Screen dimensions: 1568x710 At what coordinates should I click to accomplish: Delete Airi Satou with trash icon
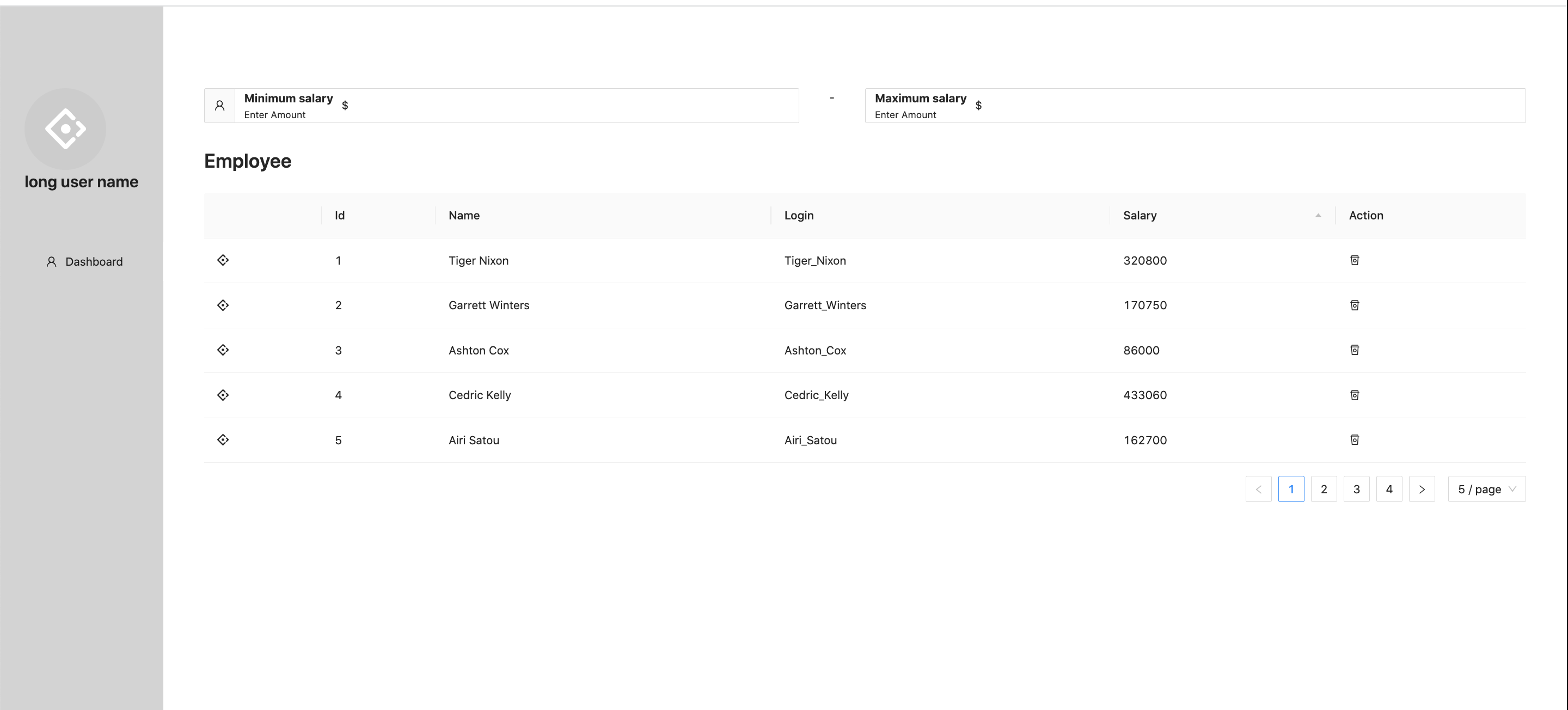click(x=1355, y=439)
